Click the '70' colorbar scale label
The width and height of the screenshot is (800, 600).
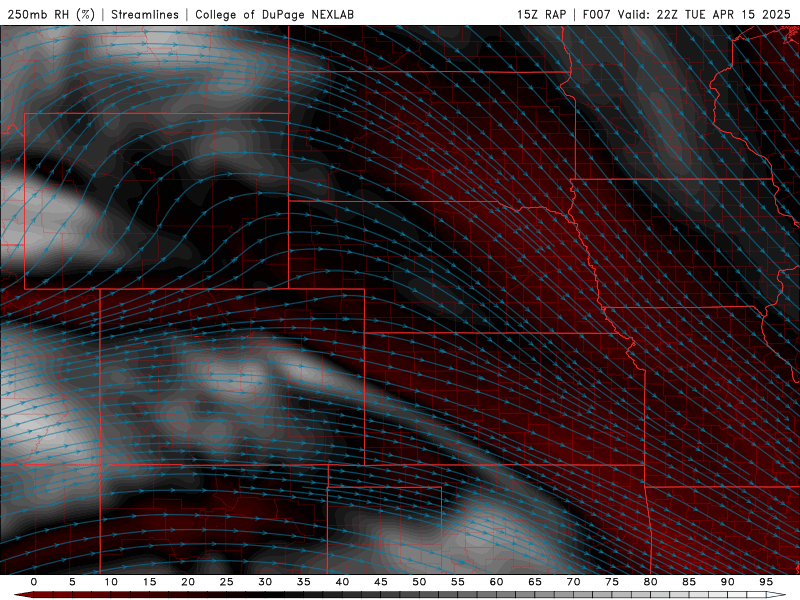(573, 582)
